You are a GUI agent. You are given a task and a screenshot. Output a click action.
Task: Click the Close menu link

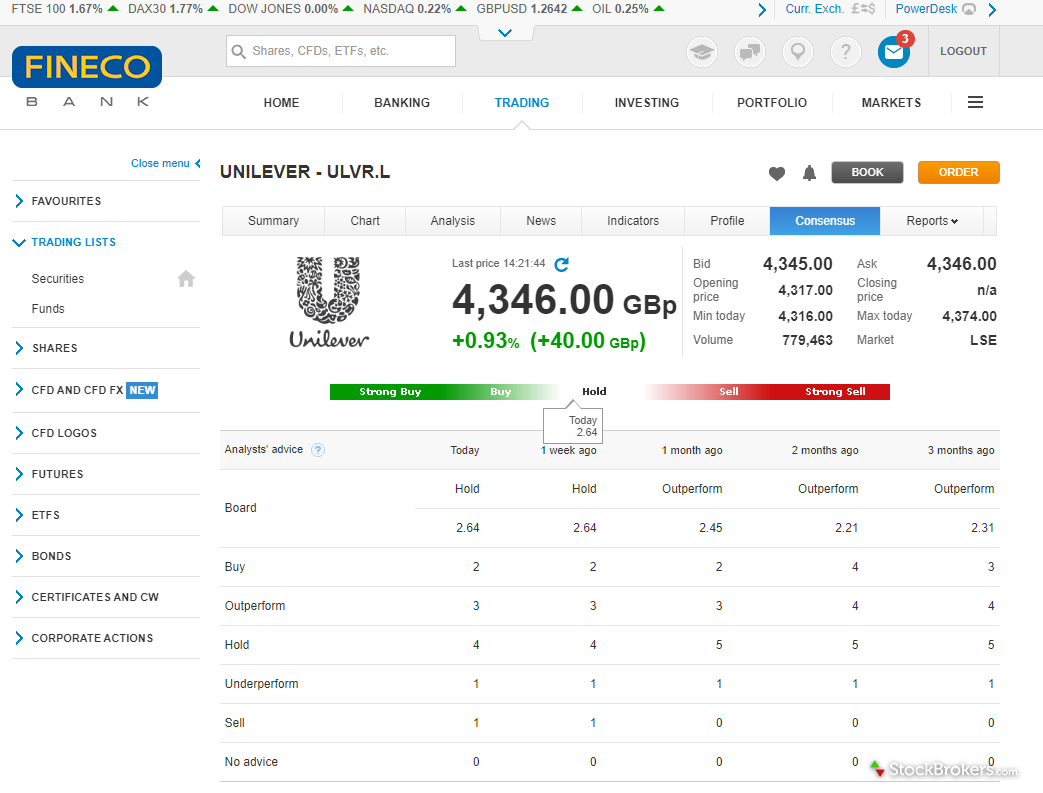[166, 163]
